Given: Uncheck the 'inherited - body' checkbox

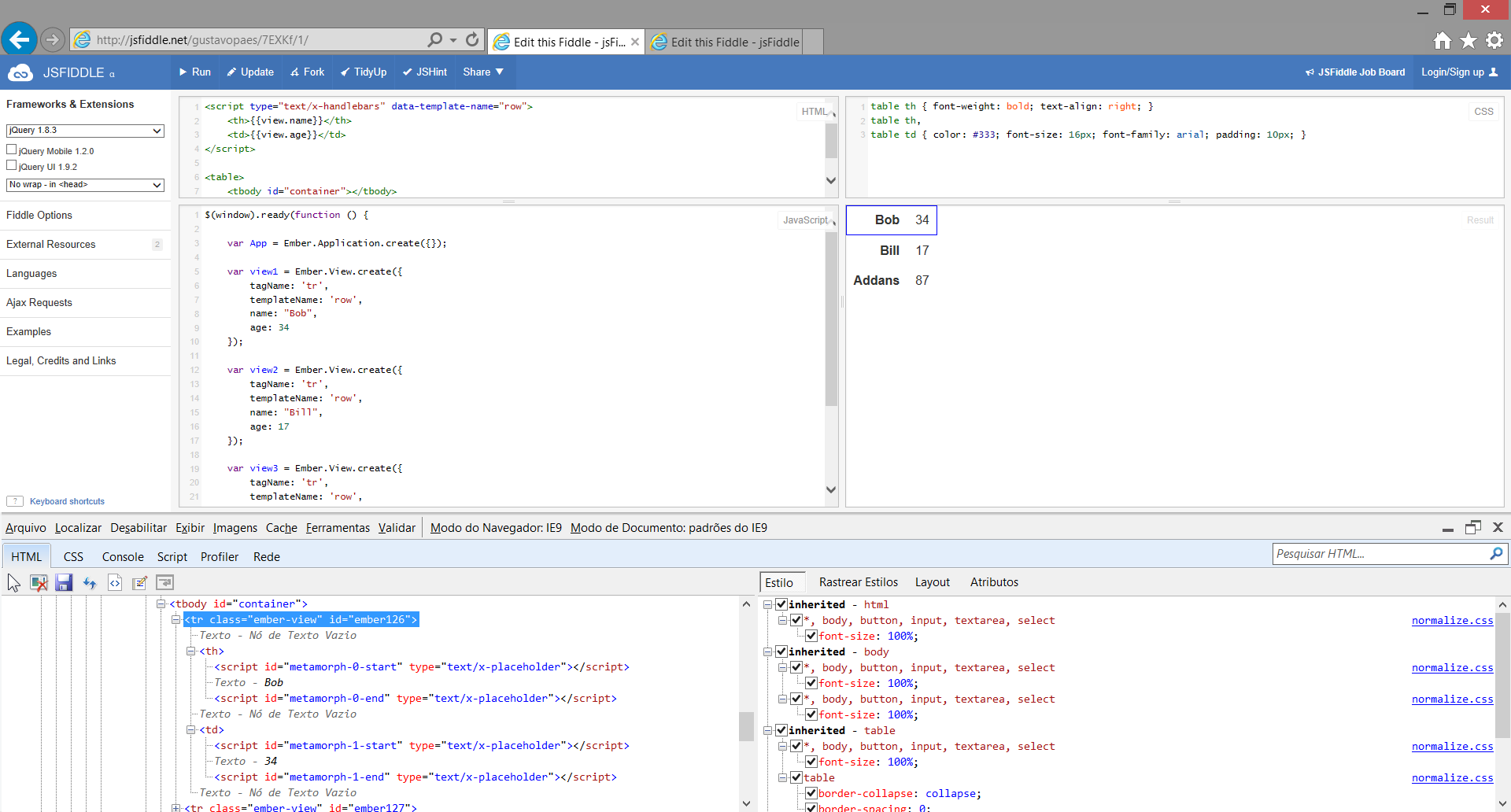Looking at the screenshot, I should coord(781,651).
